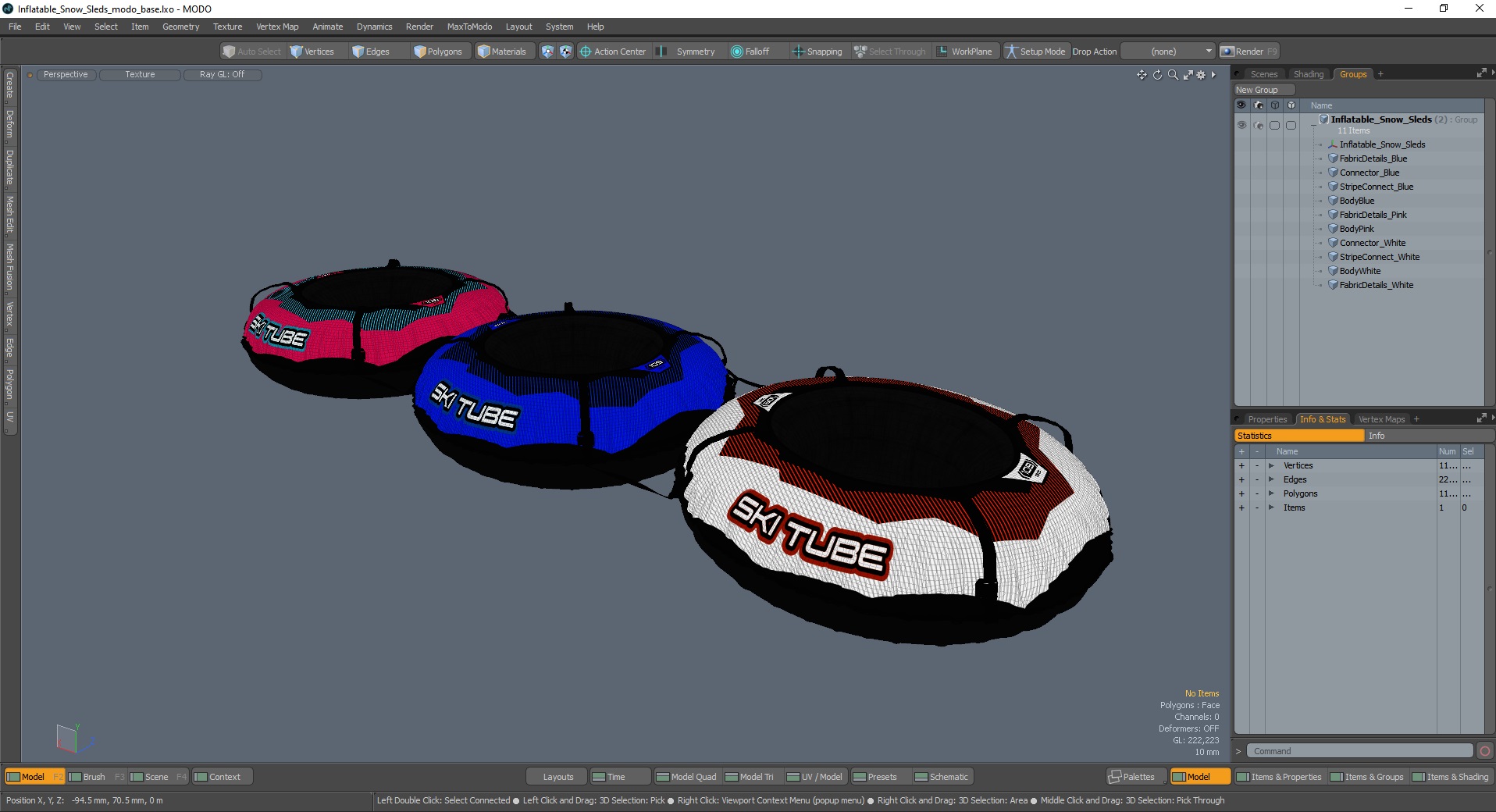Image resolution: width=1496 pixels, height=812 pixels.
Task: Click the Command input field
Action: click(x=1359, y=751)
